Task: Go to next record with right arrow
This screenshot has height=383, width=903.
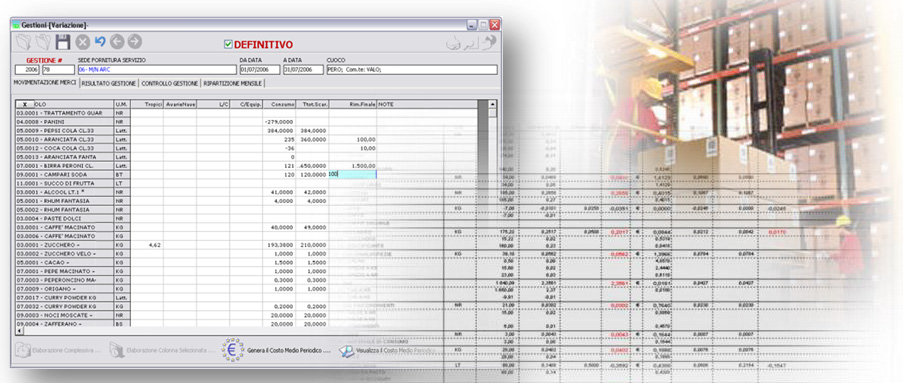Action: pos(135,41)
